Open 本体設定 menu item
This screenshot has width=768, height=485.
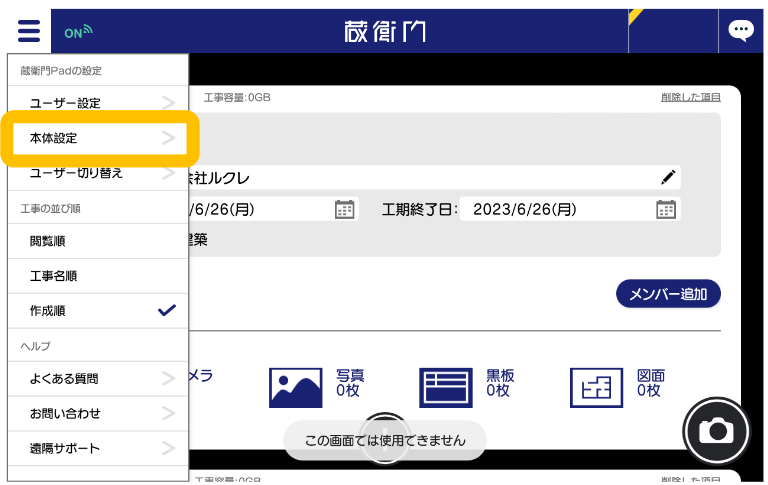(98, 138)
